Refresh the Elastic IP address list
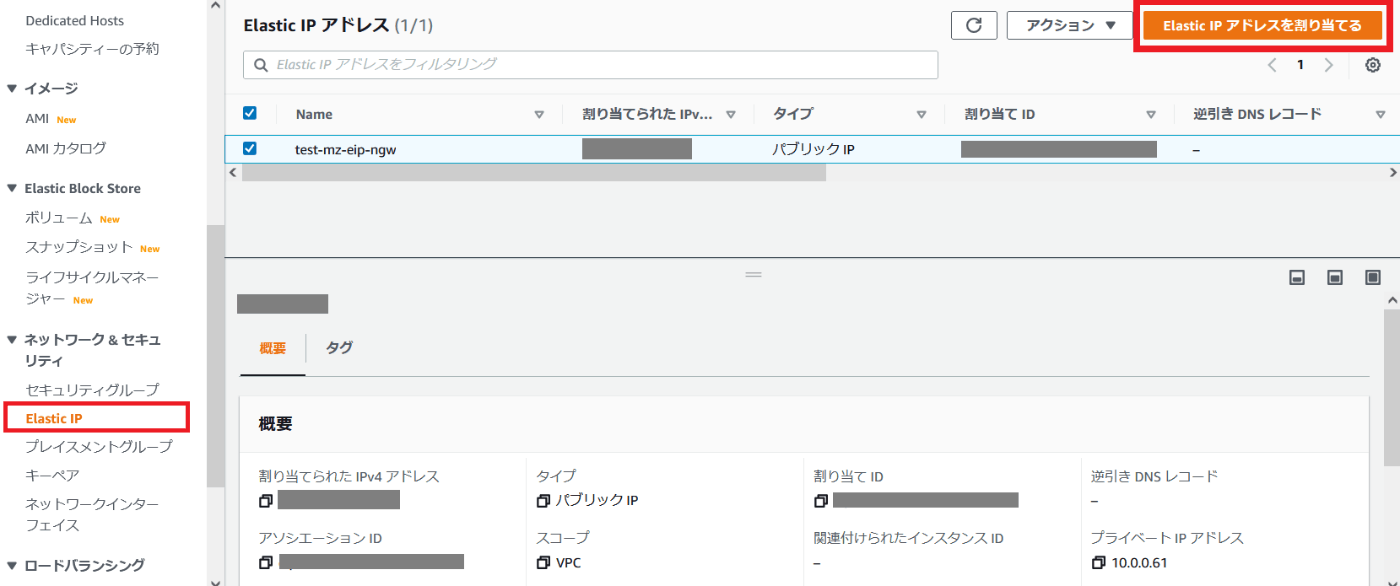The width and height of the screenshot is (1400, 586). (974, 26)
